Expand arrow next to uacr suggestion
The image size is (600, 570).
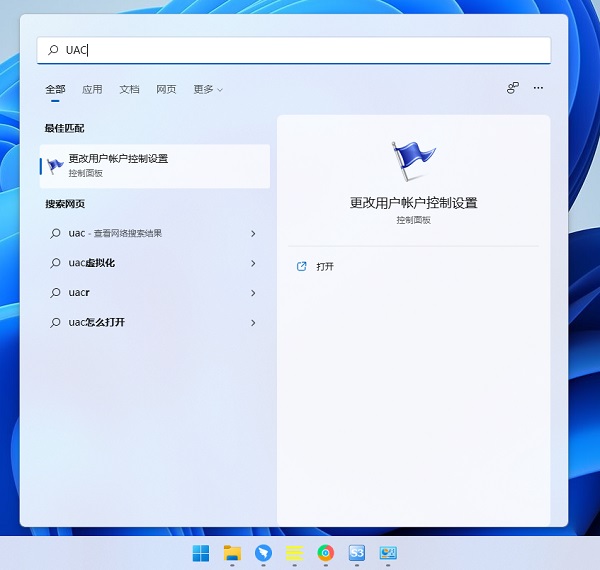[x=253, y=293]
